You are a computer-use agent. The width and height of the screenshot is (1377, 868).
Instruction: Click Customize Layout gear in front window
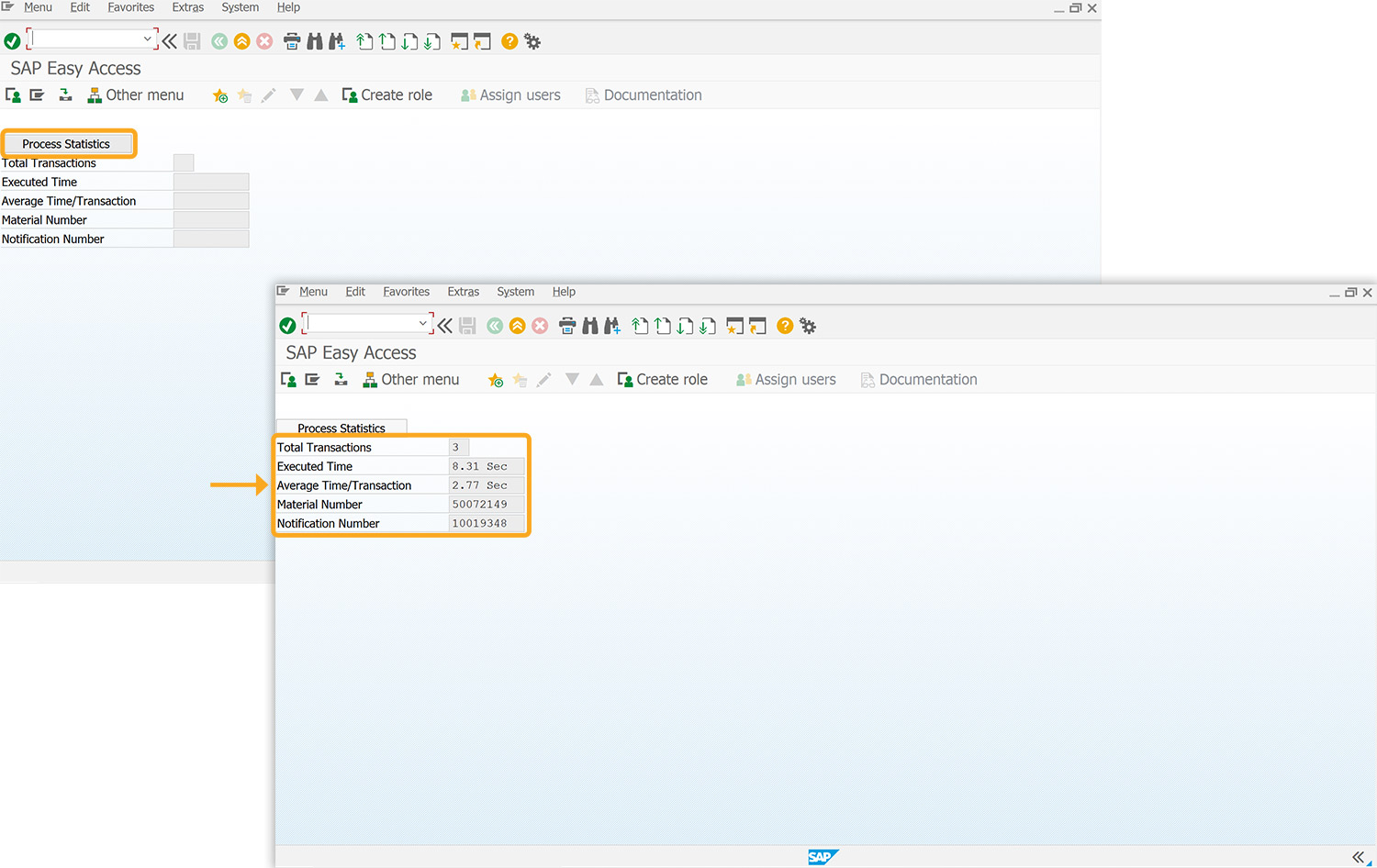[x=808, y=326]
